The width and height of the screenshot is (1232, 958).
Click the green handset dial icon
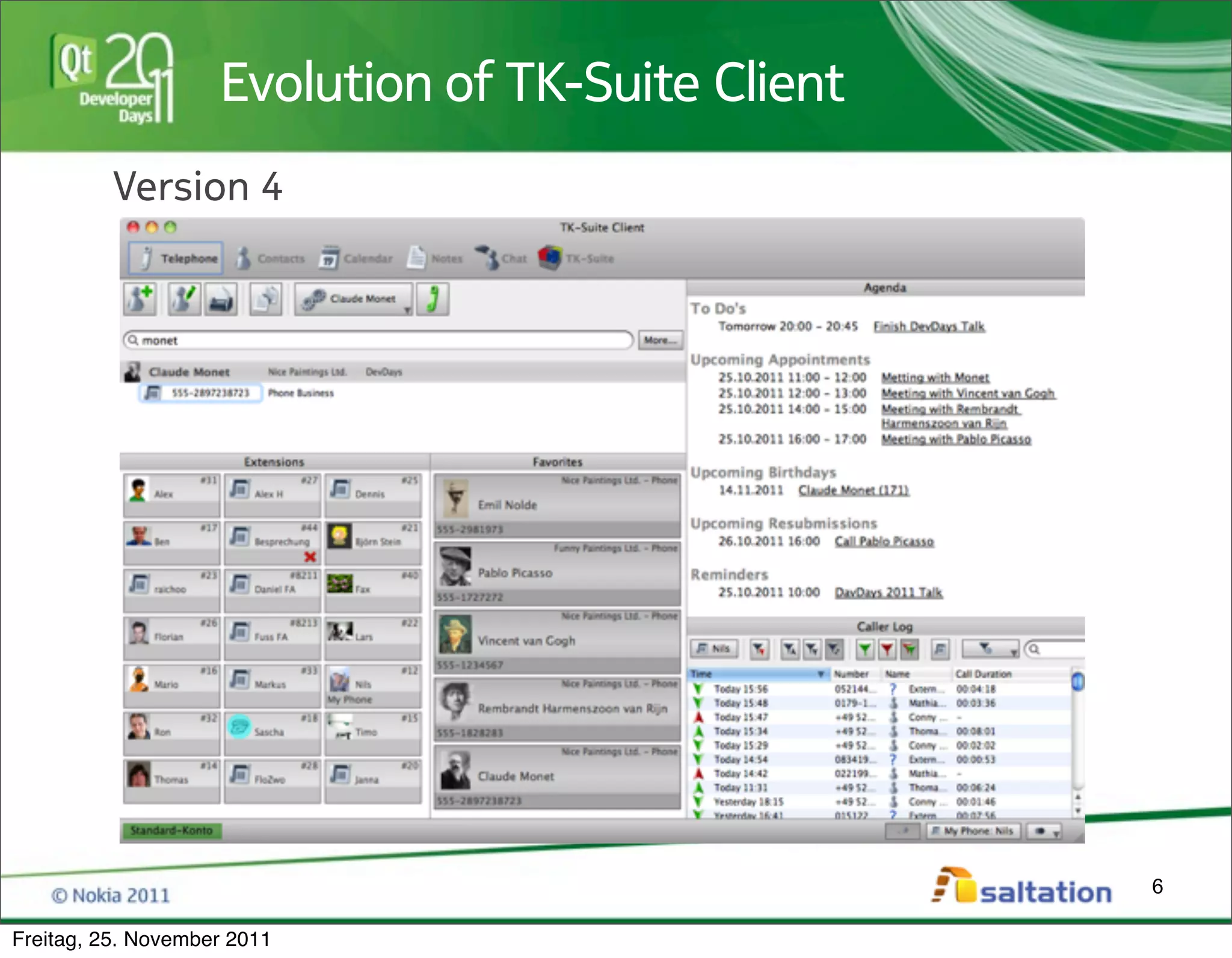(x=433, y=299)
